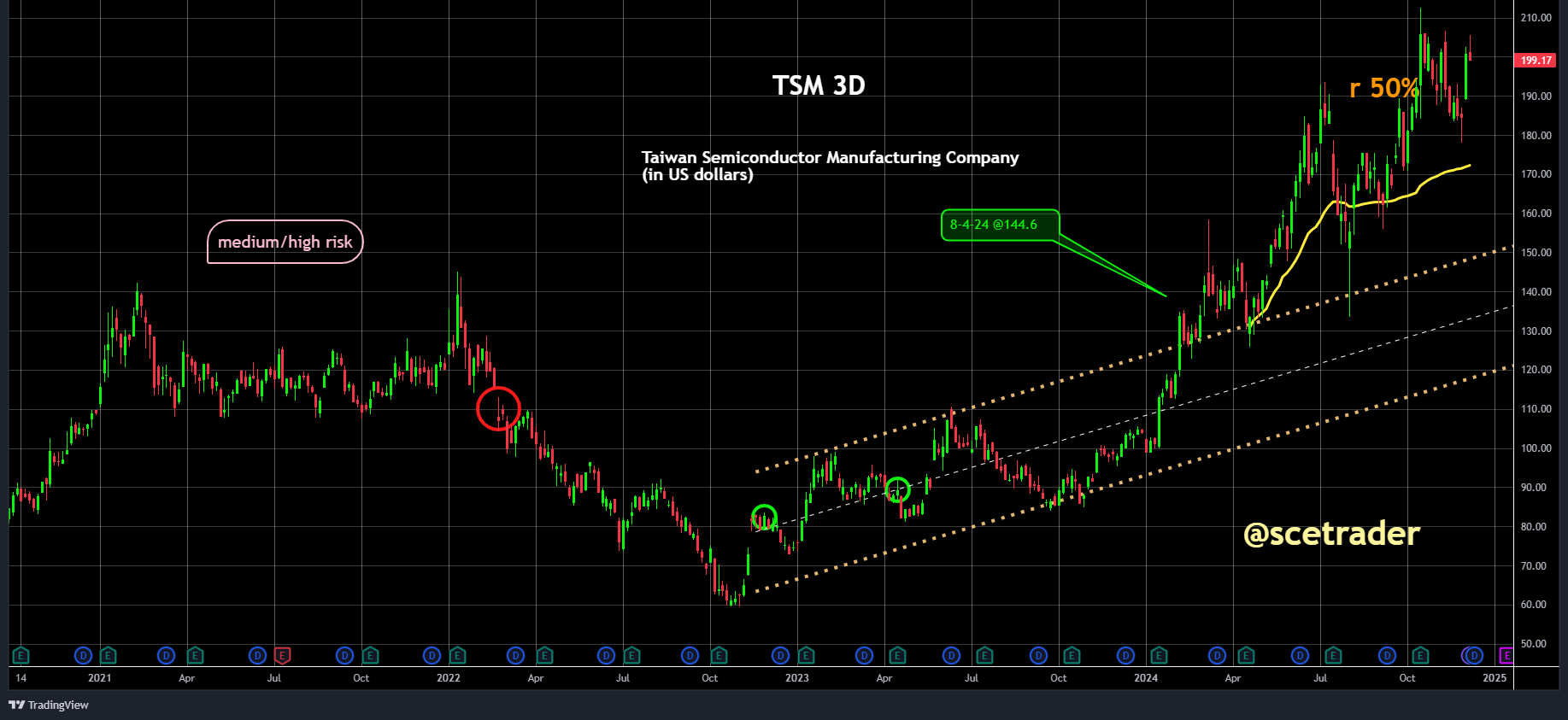Click the 2021 label on time axis
This screenshot has height=720, width=1568.
[100, 678]
